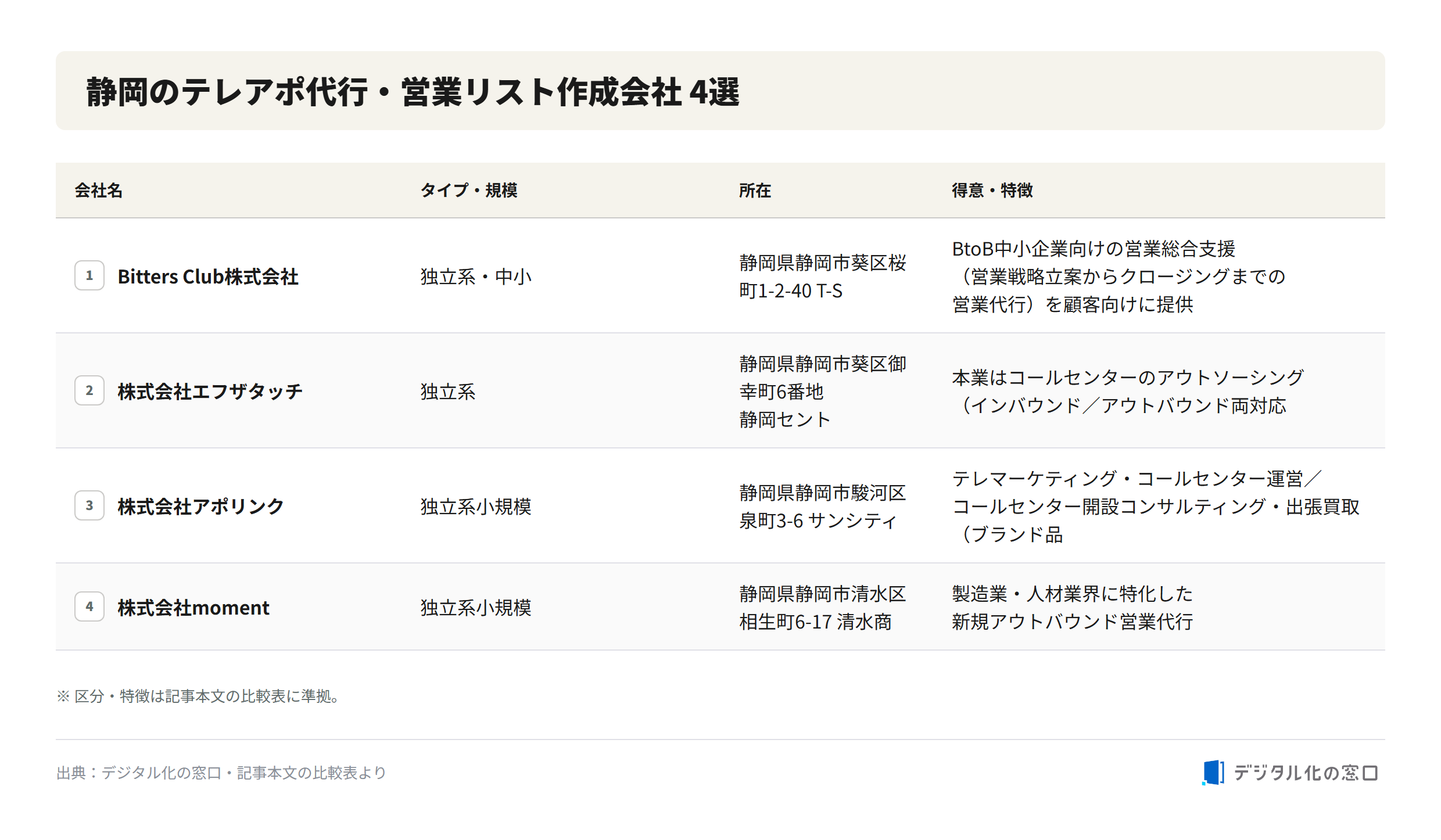Select company name 株式会社moment
Image resolution: width=1441 pixels, height=840 pixels.
pyautogui.click(x=193, y=608)
